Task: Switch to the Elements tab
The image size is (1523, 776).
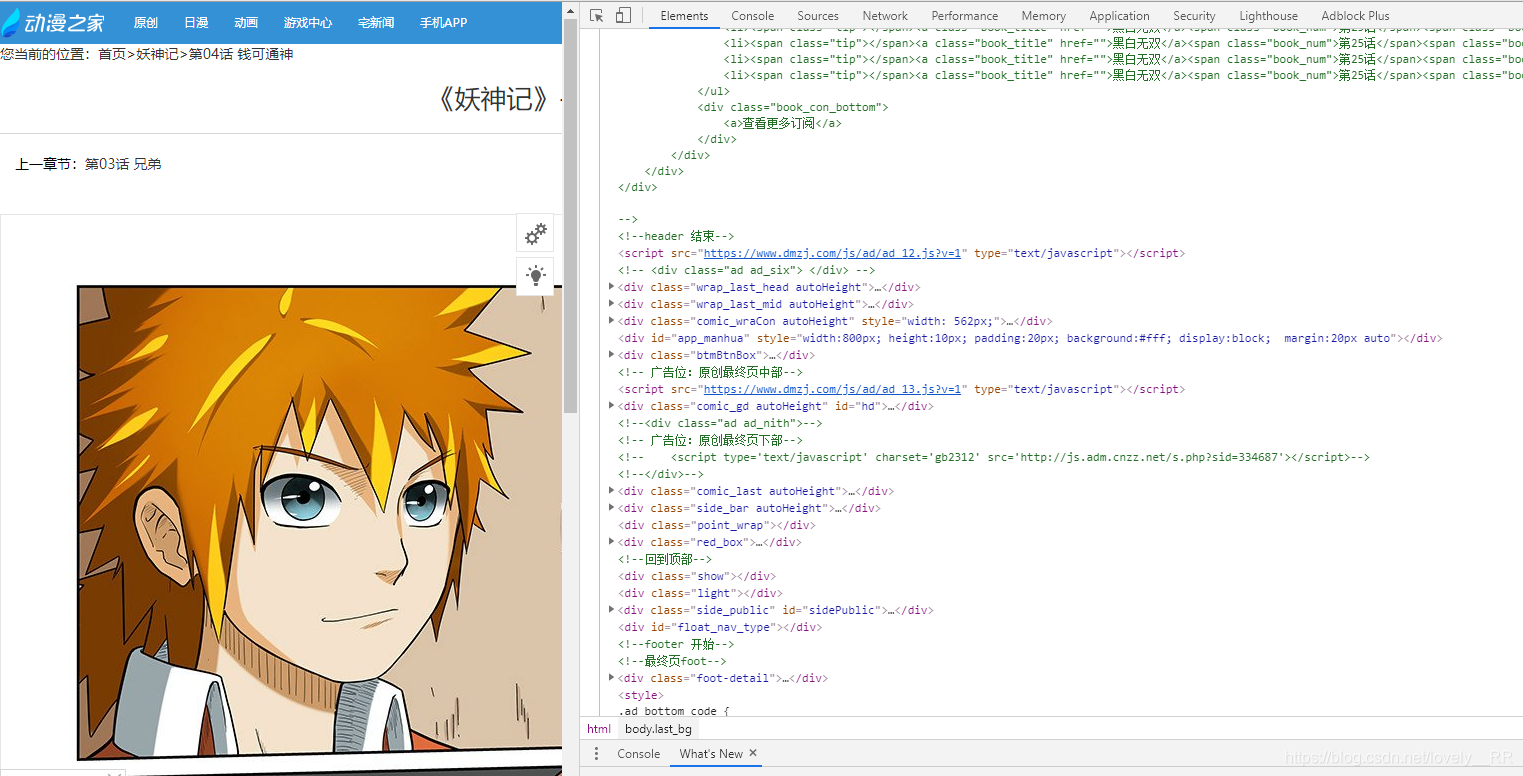Action: point(684,16)
